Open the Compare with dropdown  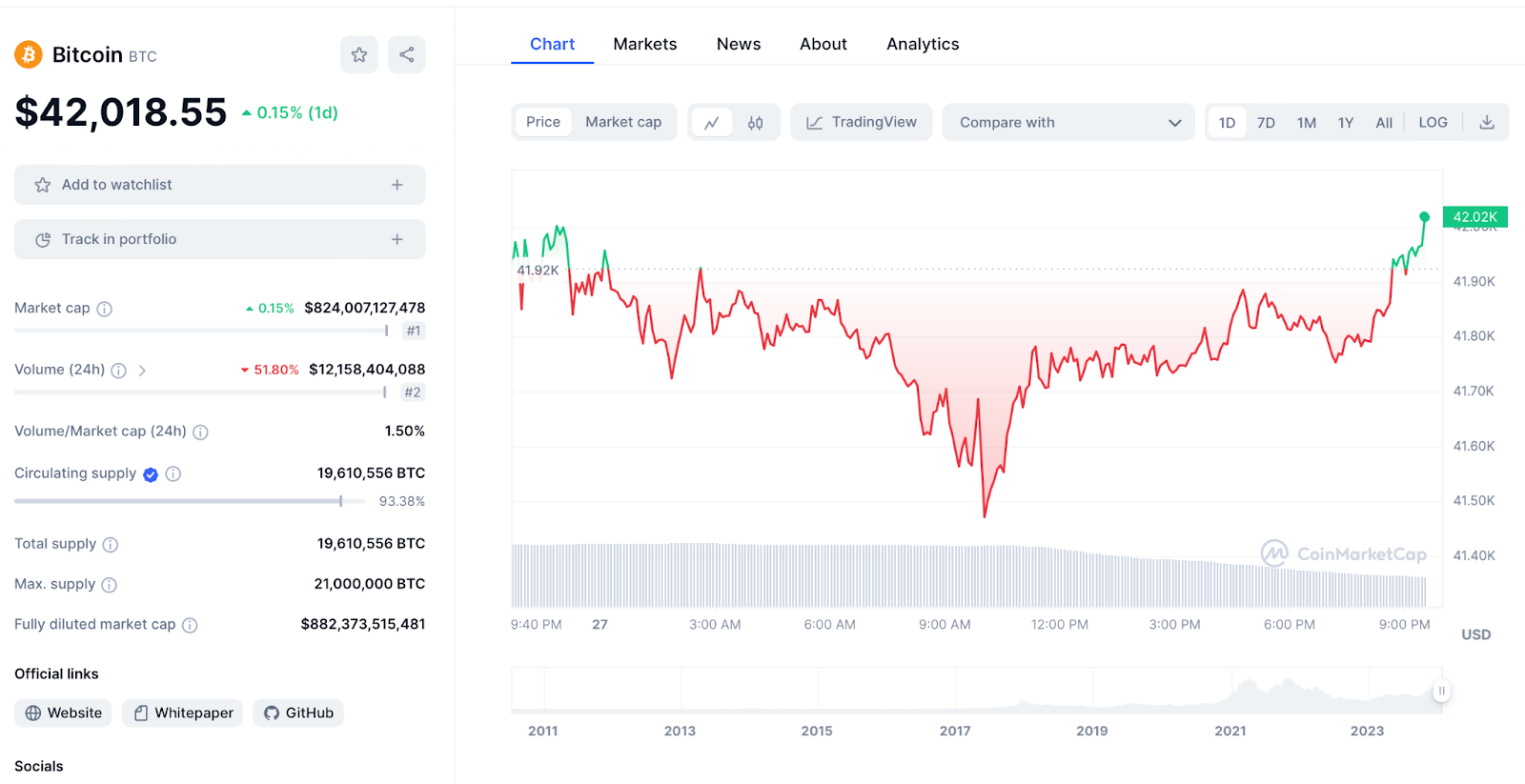coord(1068,122)
